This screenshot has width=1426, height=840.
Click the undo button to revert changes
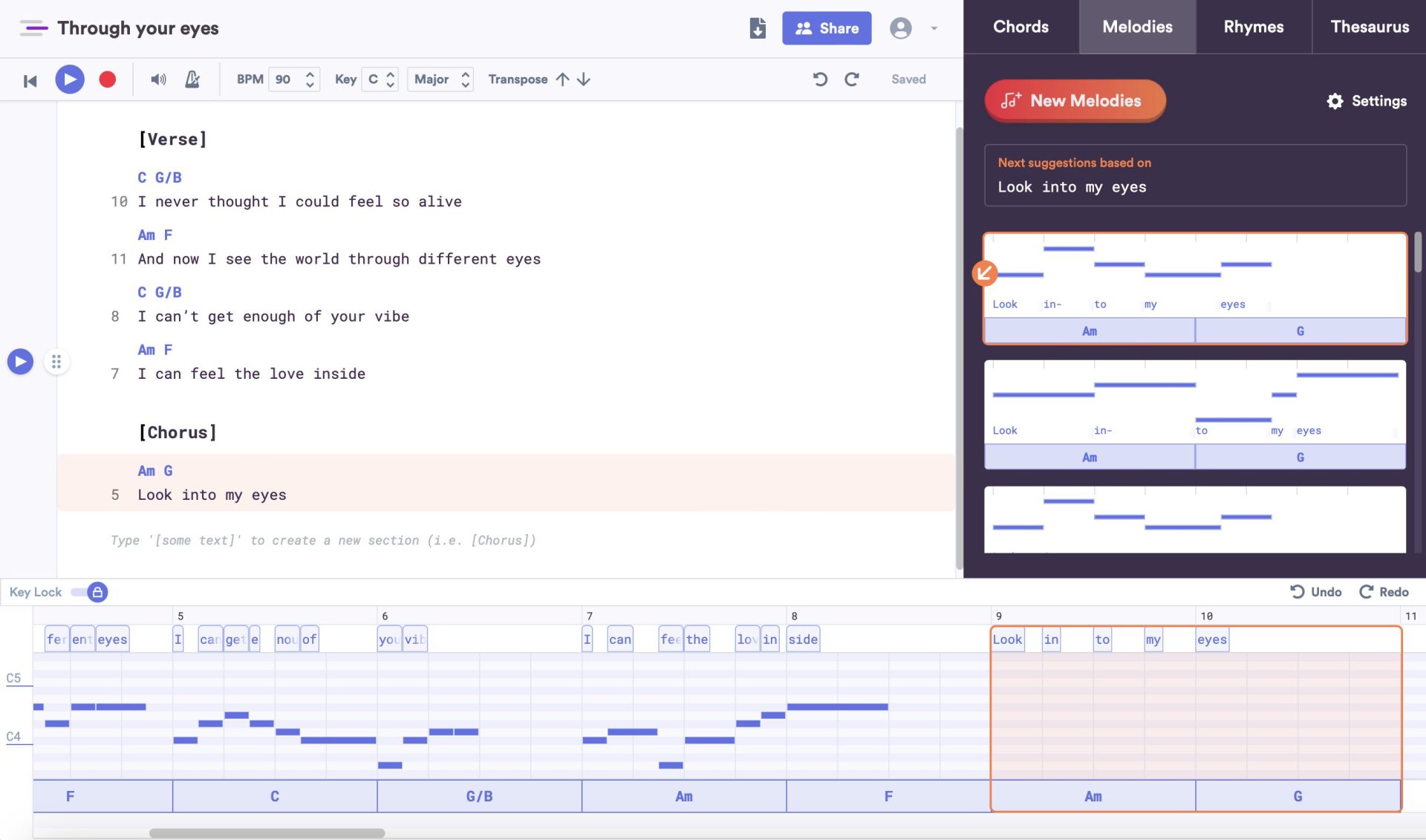tap(1314, 591)
